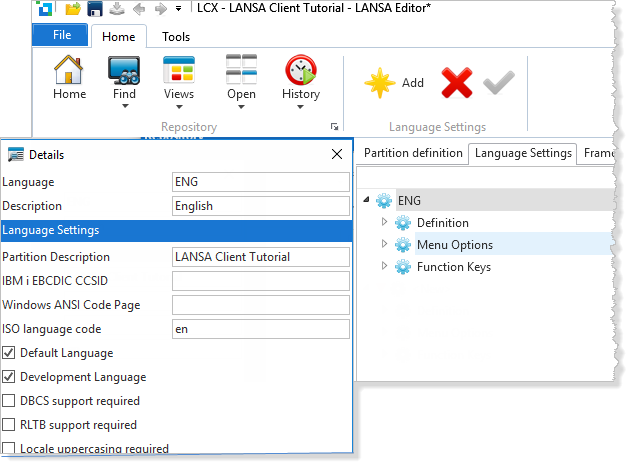
Task: Click the Add button label
Action: click(413, 83)
